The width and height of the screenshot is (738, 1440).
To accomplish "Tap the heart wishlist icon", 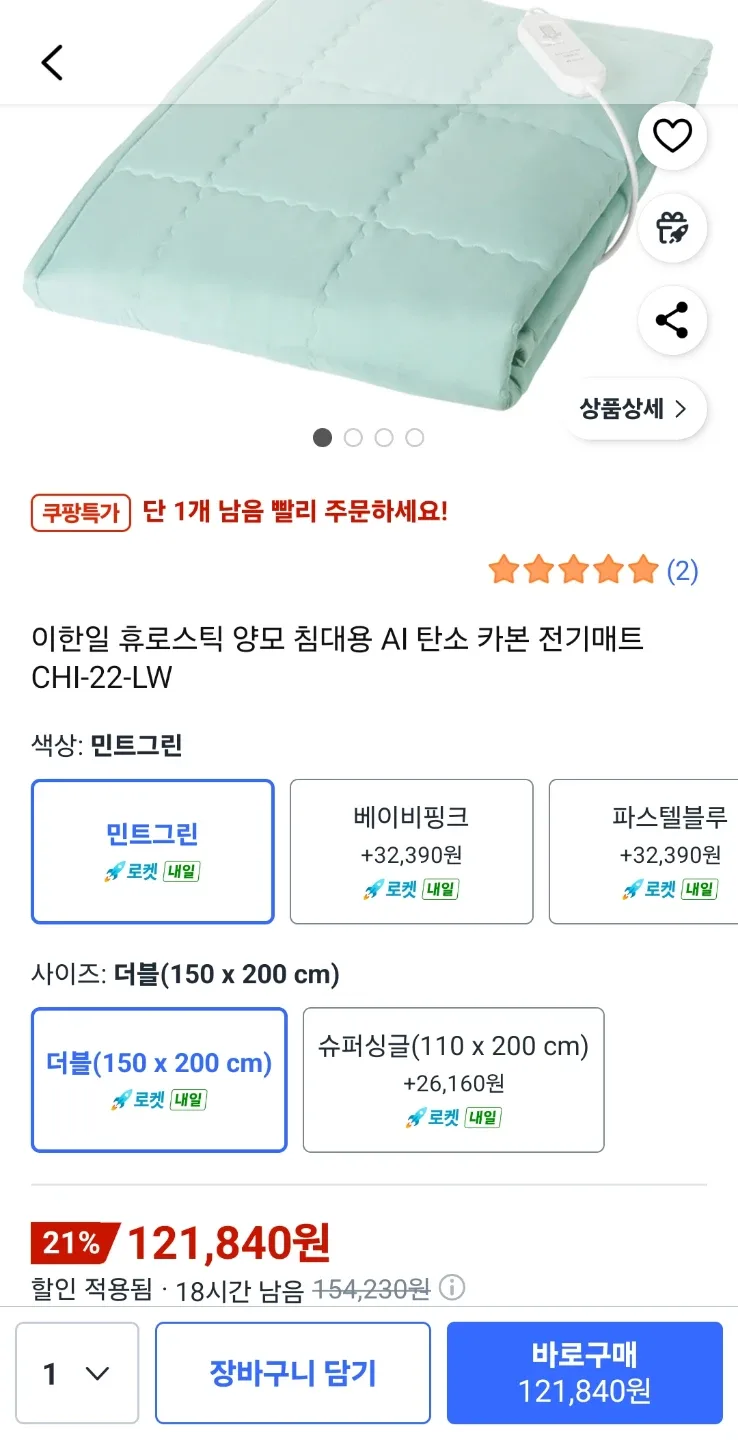I will [672, 136].
